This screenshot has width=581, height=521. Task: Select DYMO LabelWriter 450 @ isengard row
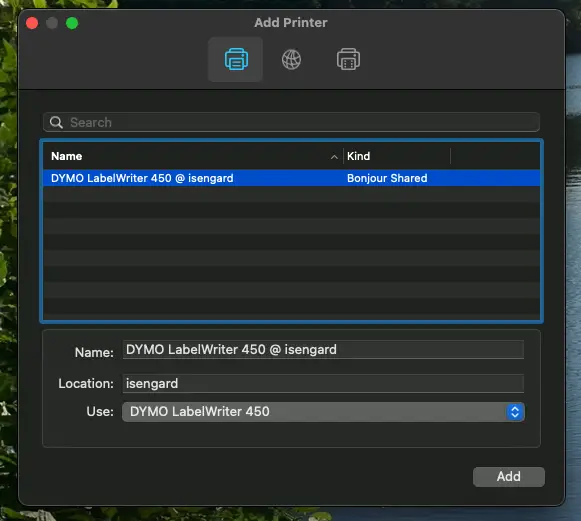[291, 178]
